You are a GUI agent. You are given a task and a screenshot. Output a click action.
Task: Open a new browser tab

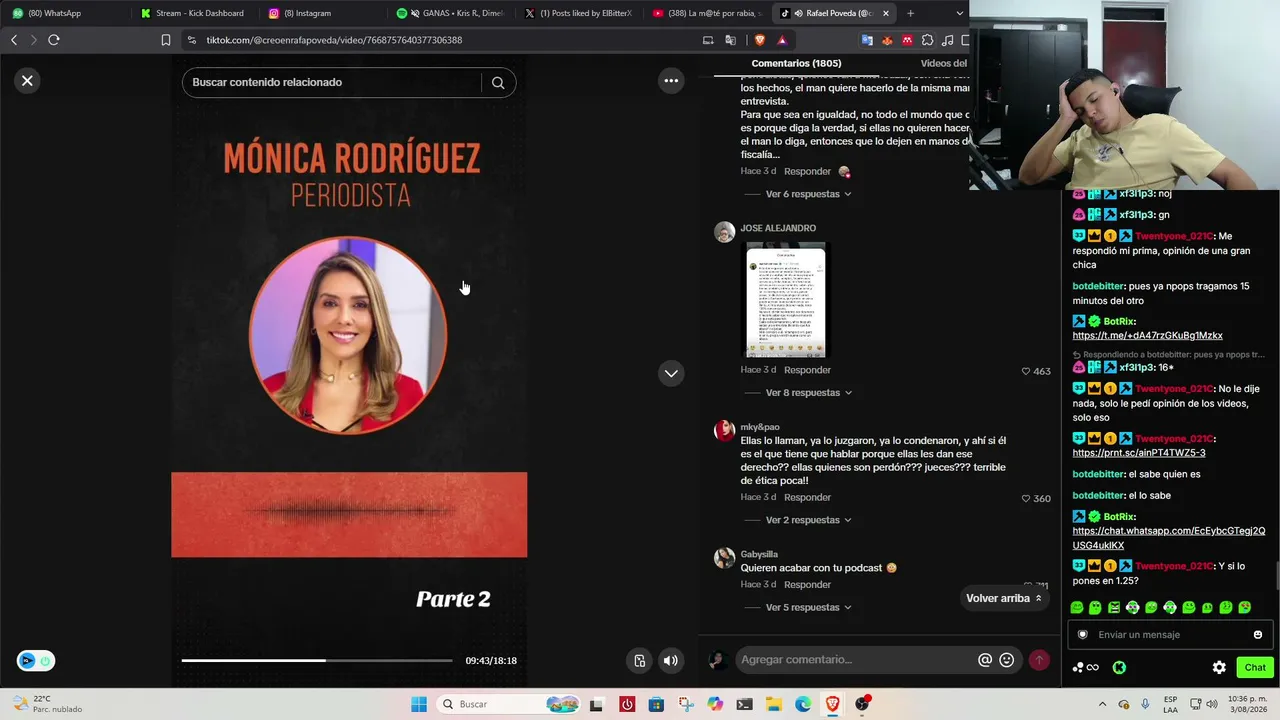click(910, 13)
